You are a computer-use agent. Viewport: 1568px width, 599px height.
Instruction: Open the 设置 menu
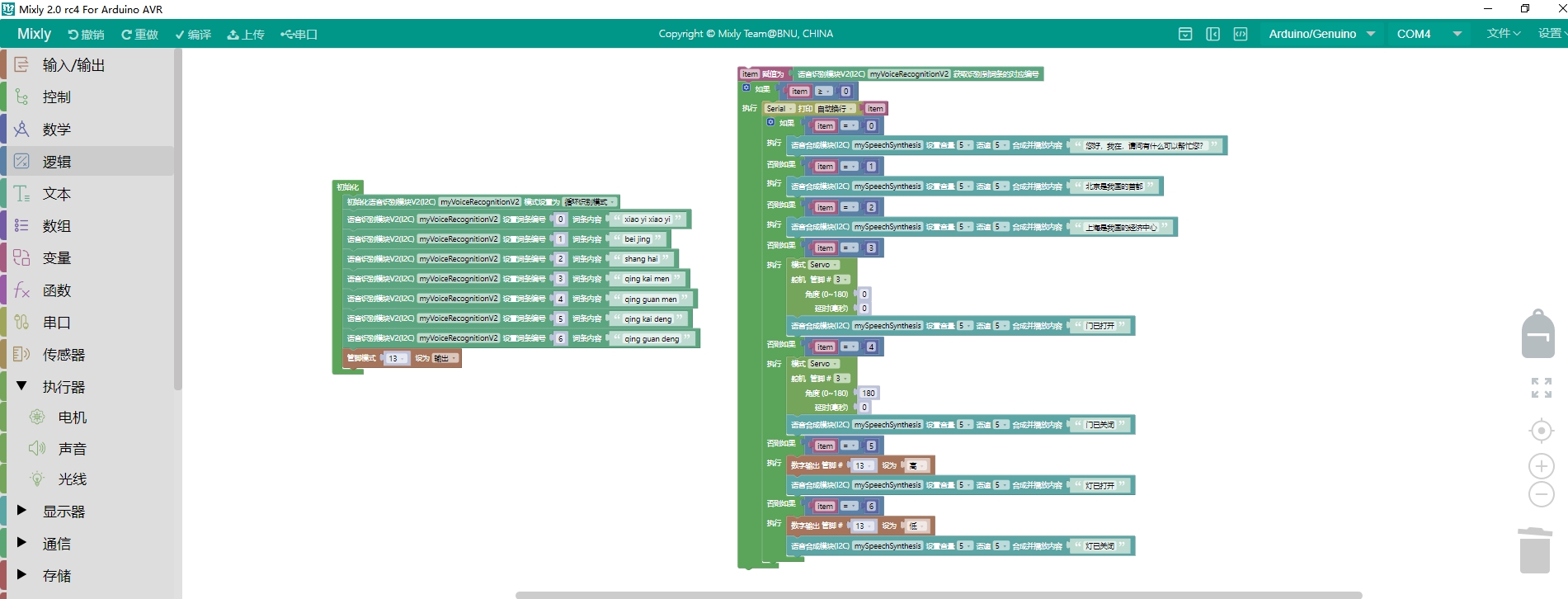point(1552,33)
